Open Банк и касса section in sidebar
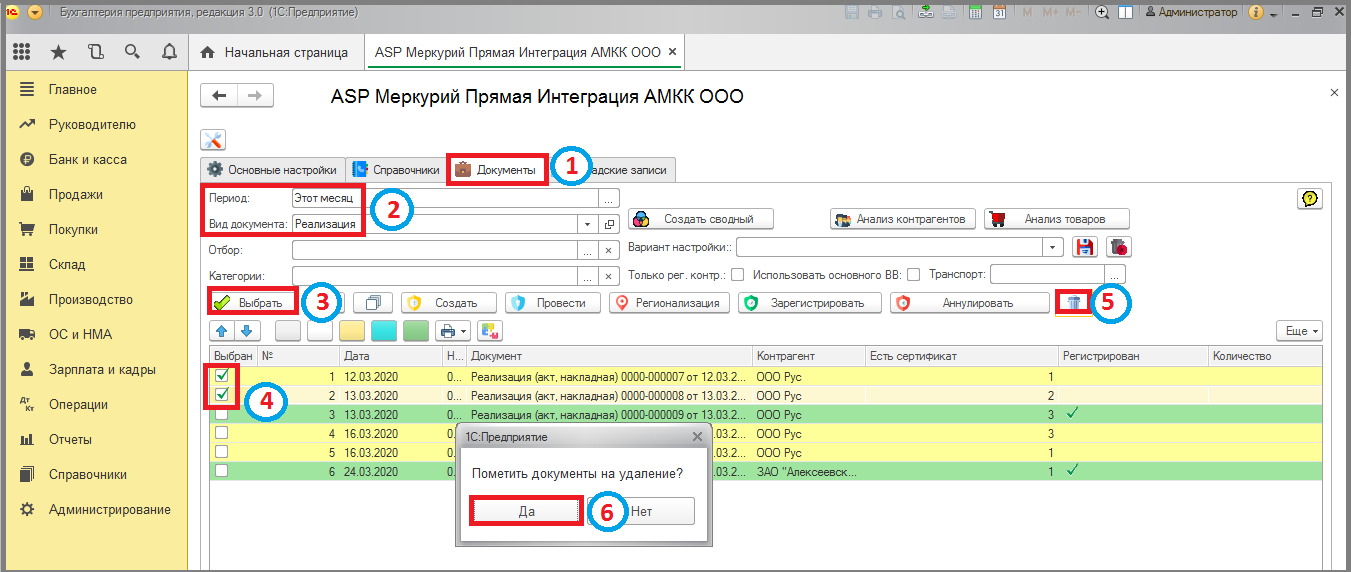Image resolution: width=1351 pixels, height=572 pixels. point(88,159)
